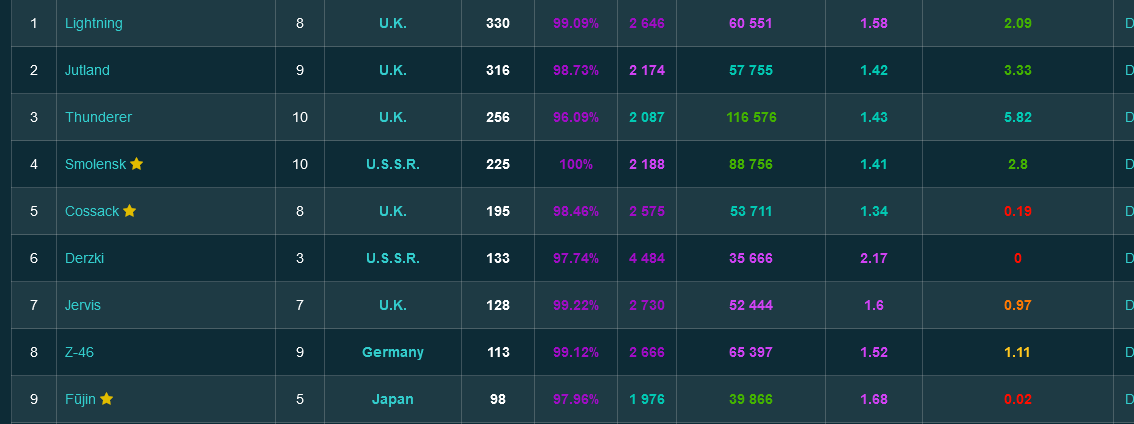
Task: Open the Lightning ship link
Action: click(93, 23)
